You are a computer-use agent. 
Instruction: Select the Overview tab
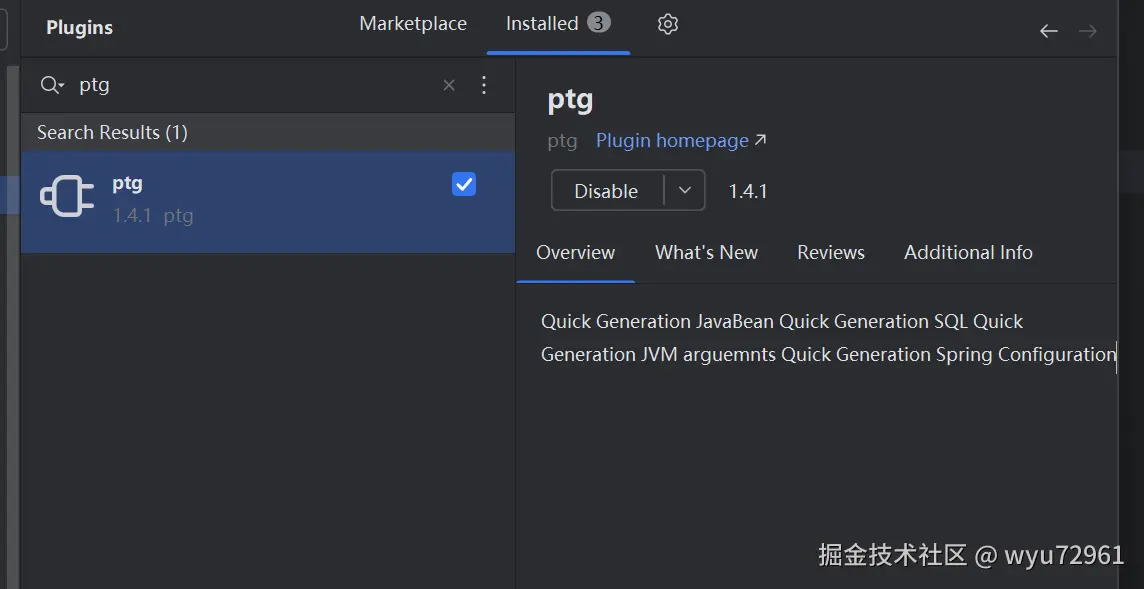576,253
